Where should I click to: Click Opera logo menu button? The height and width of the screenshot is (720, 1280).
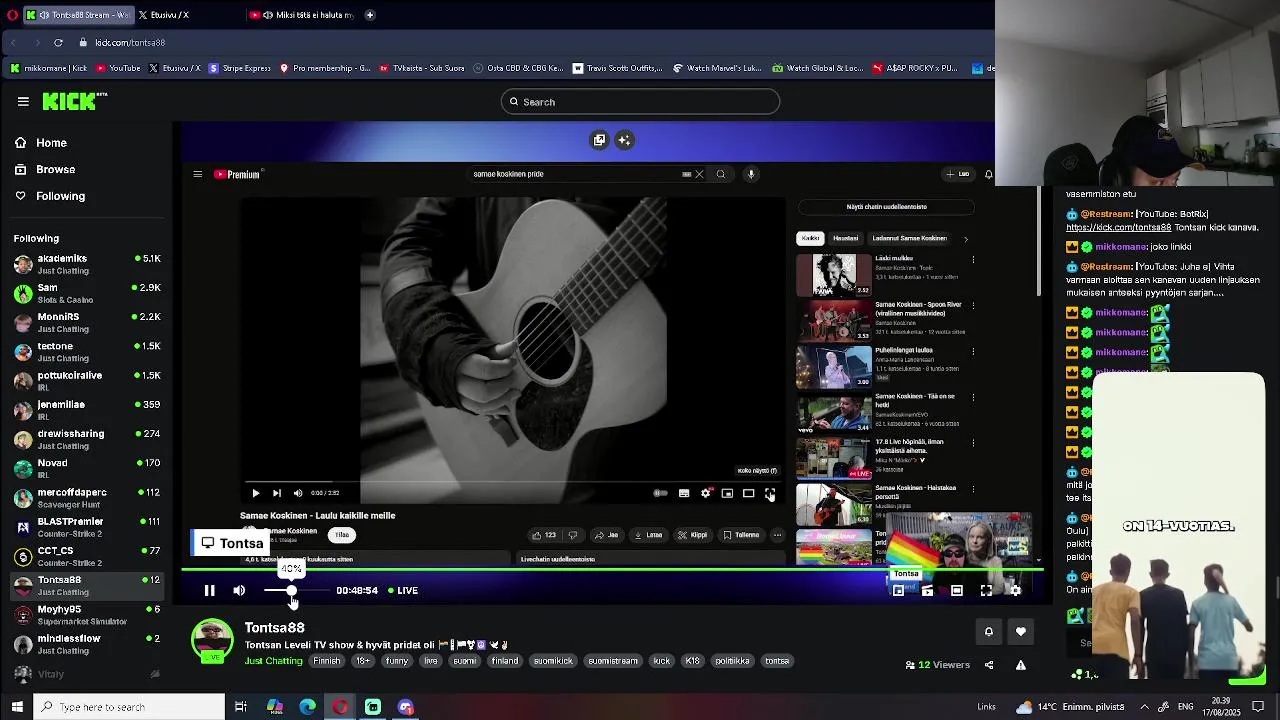(12, 15)
